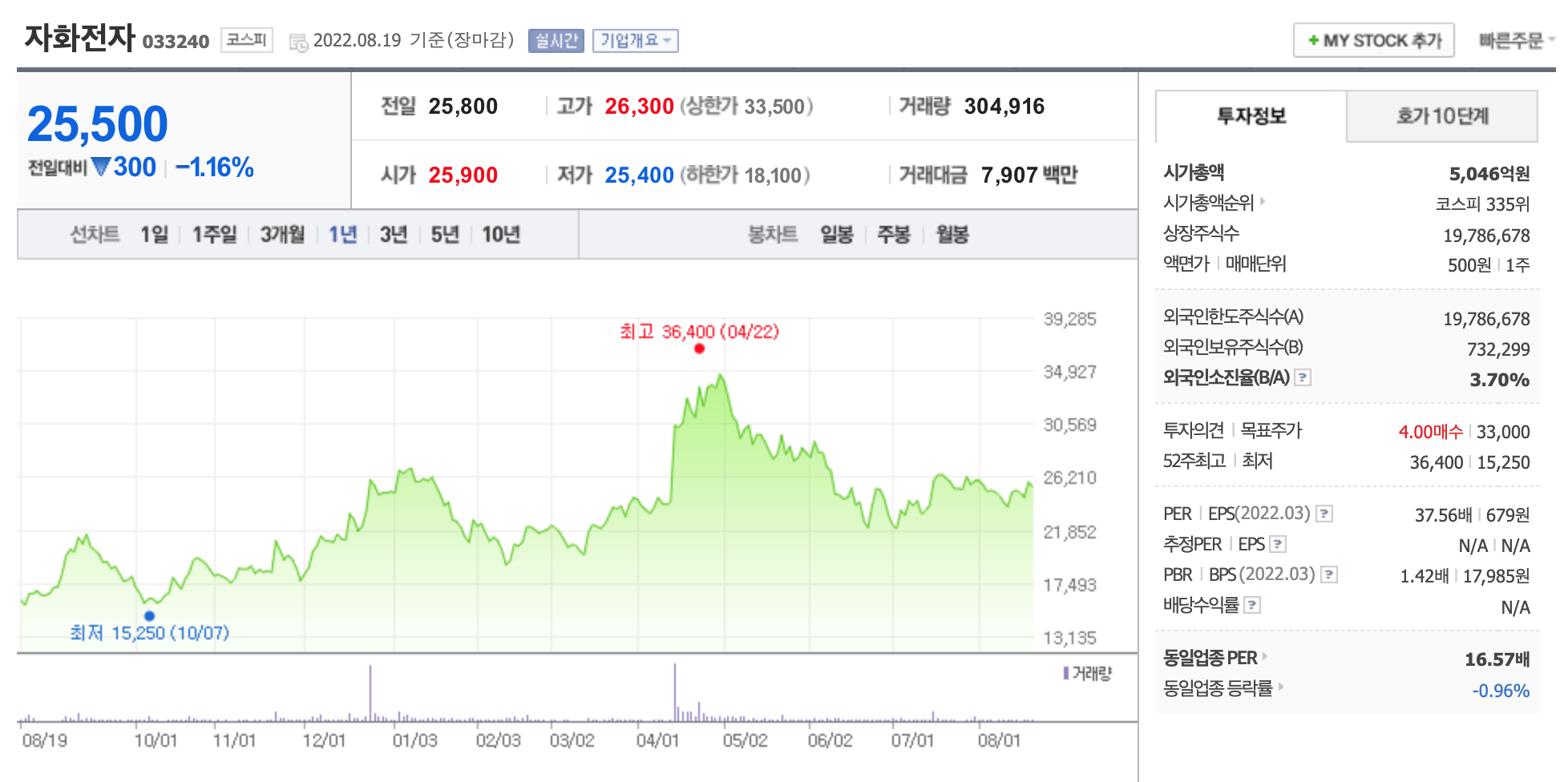Click the -0.96% sector change value

pos(1501,691)
